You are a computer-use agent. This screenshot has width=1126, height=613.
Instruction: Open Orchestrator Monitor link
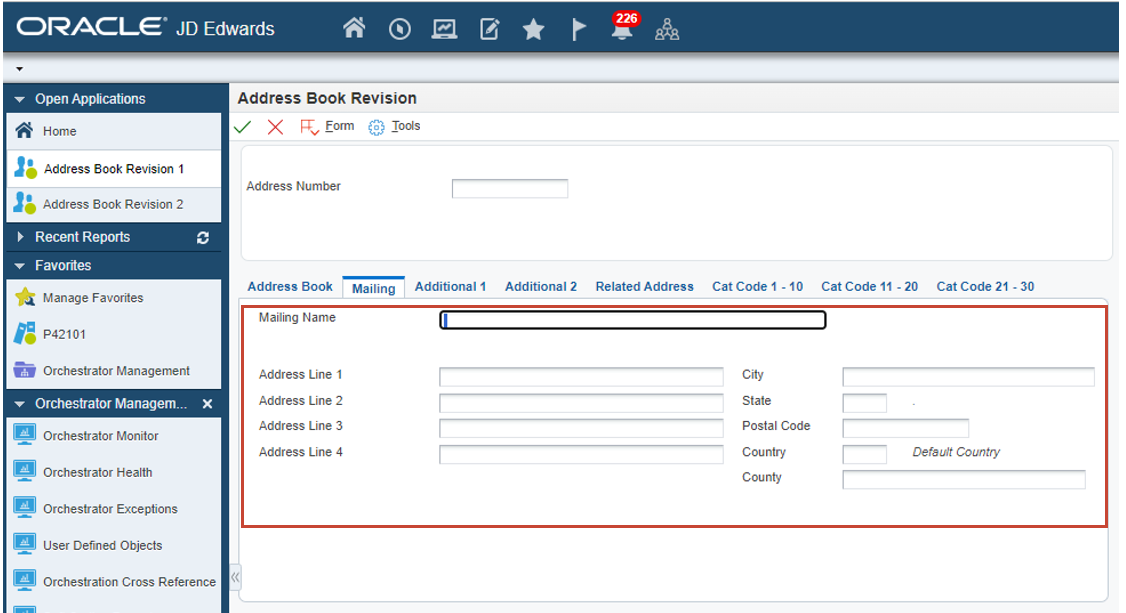tap(101, 436)
